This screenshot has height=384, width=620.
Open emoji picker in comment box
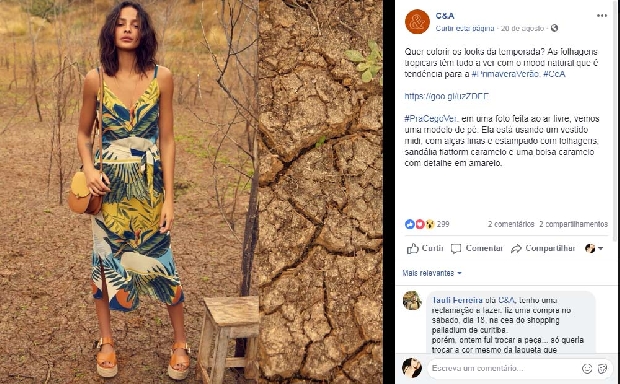tap(587, 369)
